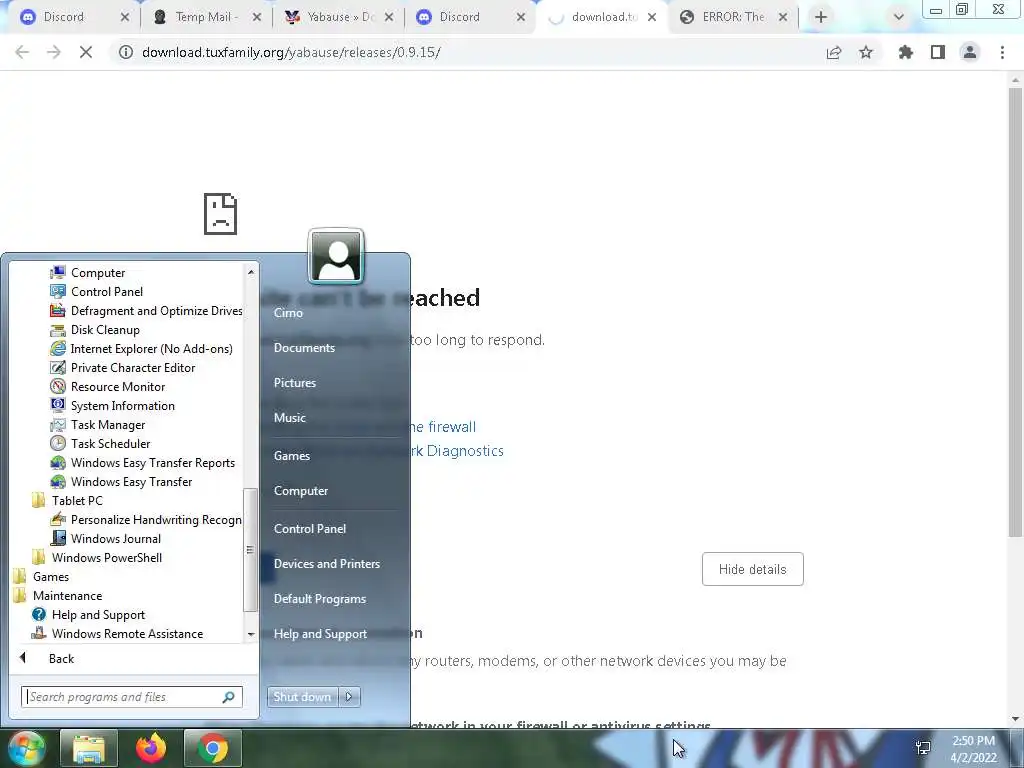Switch to the first Discord tab
The width and height of the screenshot is (1024, 768).
click(63, 17)
